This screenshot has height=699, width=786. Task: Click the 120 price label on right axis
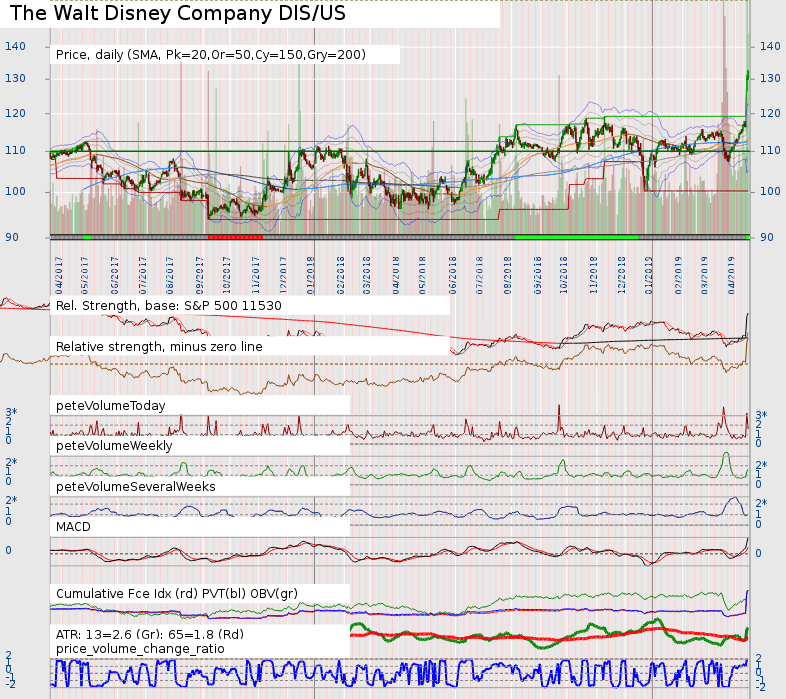coord(770,113)
